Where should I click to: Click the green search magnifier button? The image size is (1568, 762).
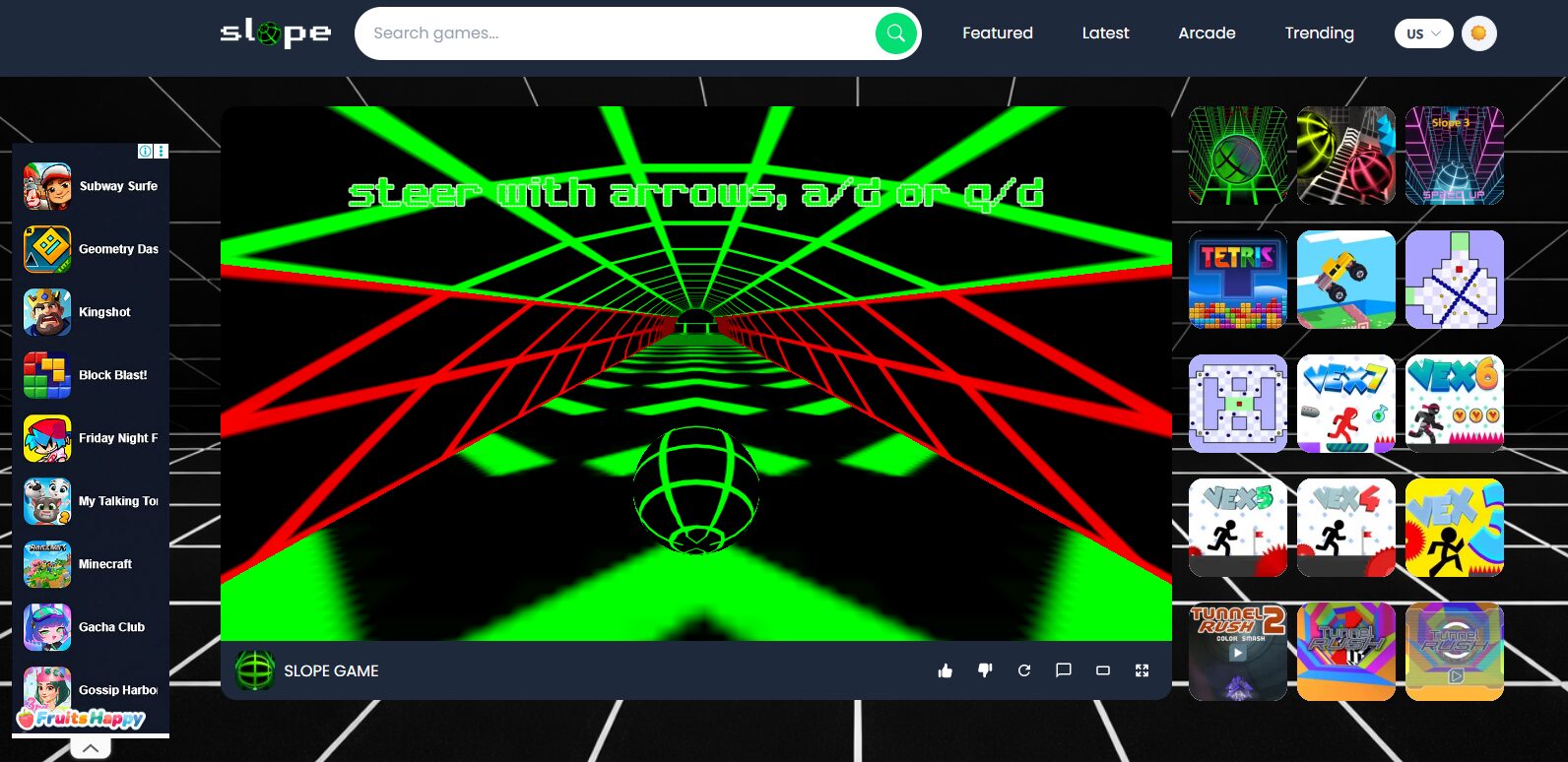pos(895,33)
